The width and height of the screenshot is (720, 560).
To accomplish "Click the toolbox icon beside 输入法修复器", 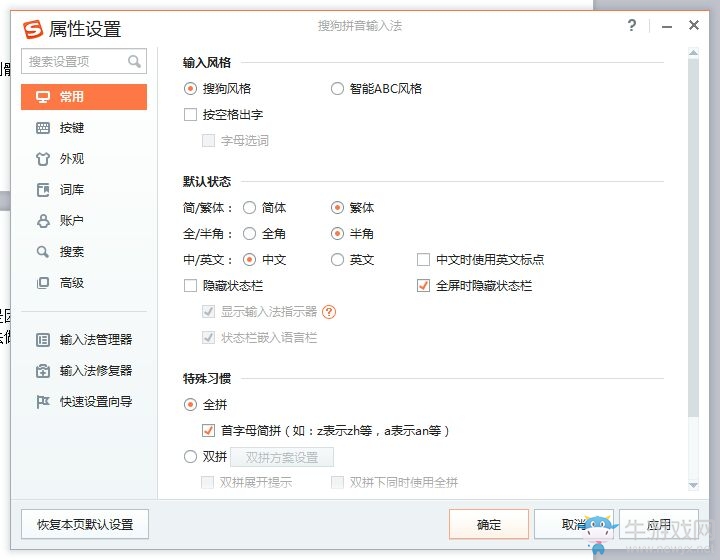I will [43, 371].
